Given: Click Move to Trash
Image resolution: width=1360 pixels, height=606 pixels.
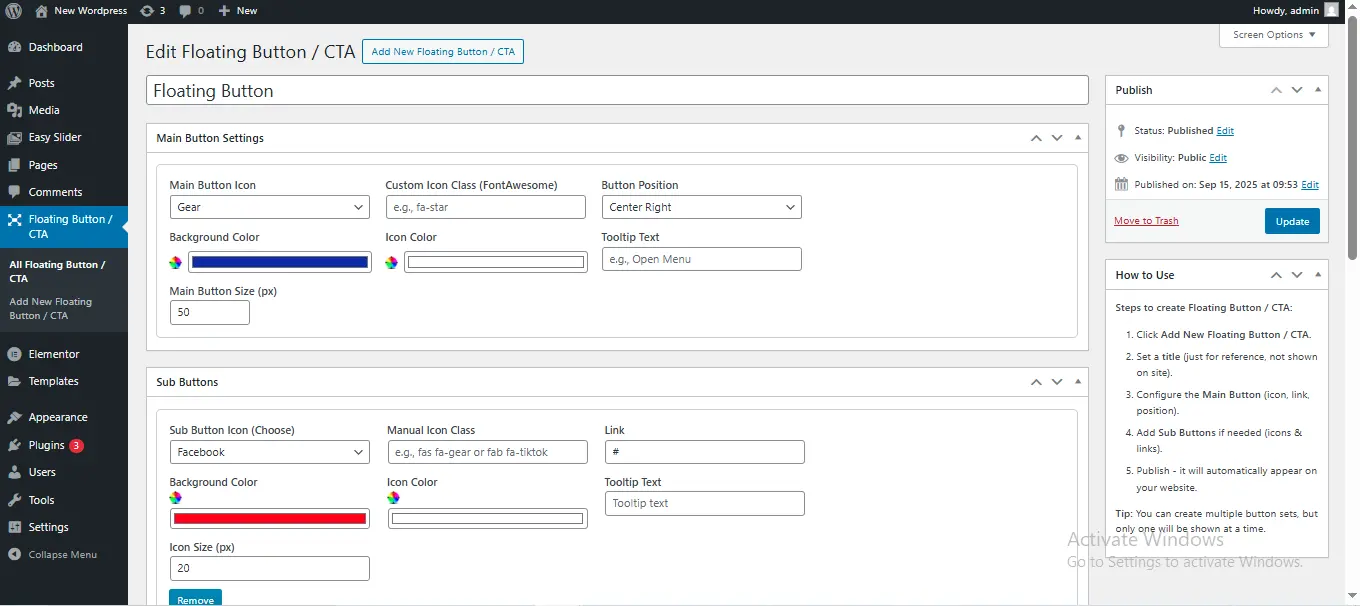Looking at the screenshot, I should pyautogui.click(x=1146, y=220).
